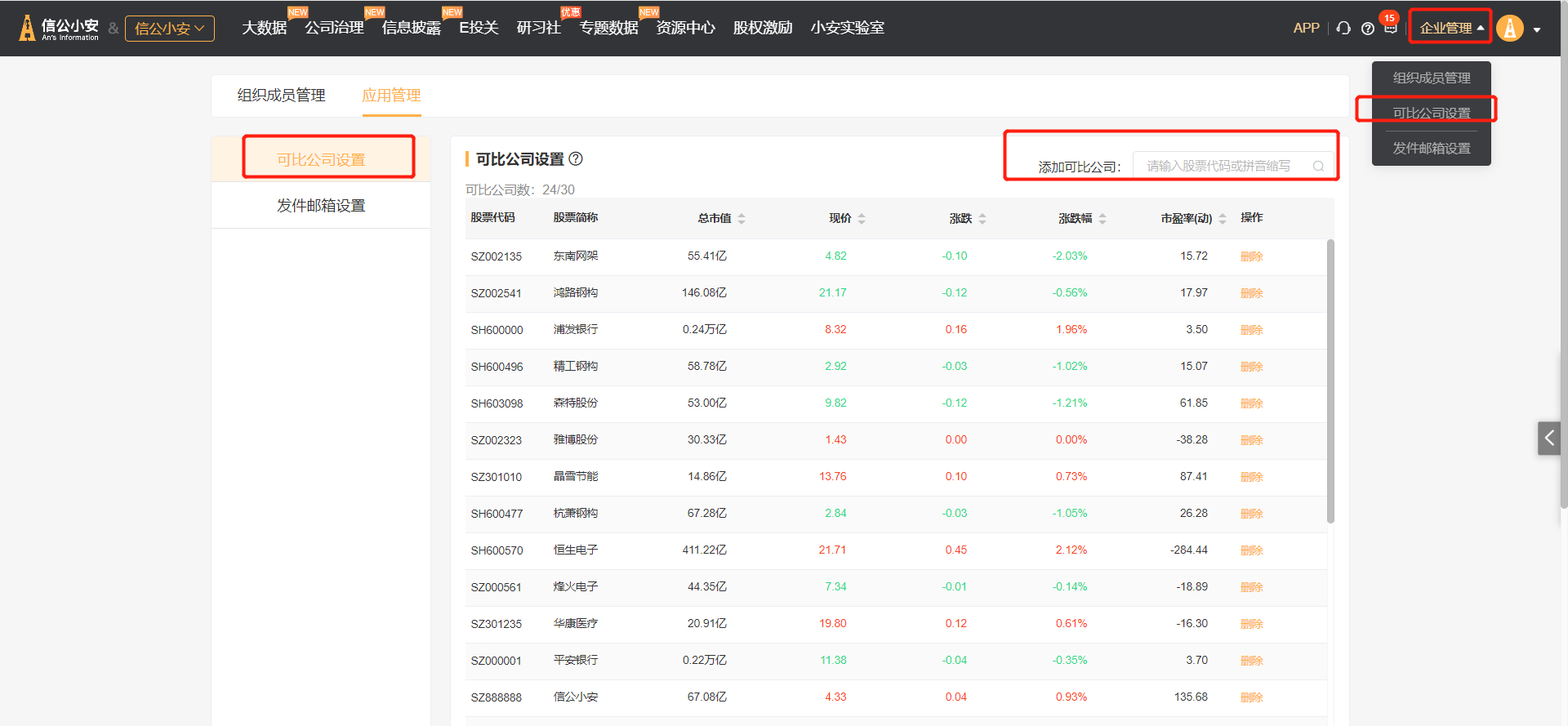
Task: Click the 股票代码 column header
Action: pos(492,218)
